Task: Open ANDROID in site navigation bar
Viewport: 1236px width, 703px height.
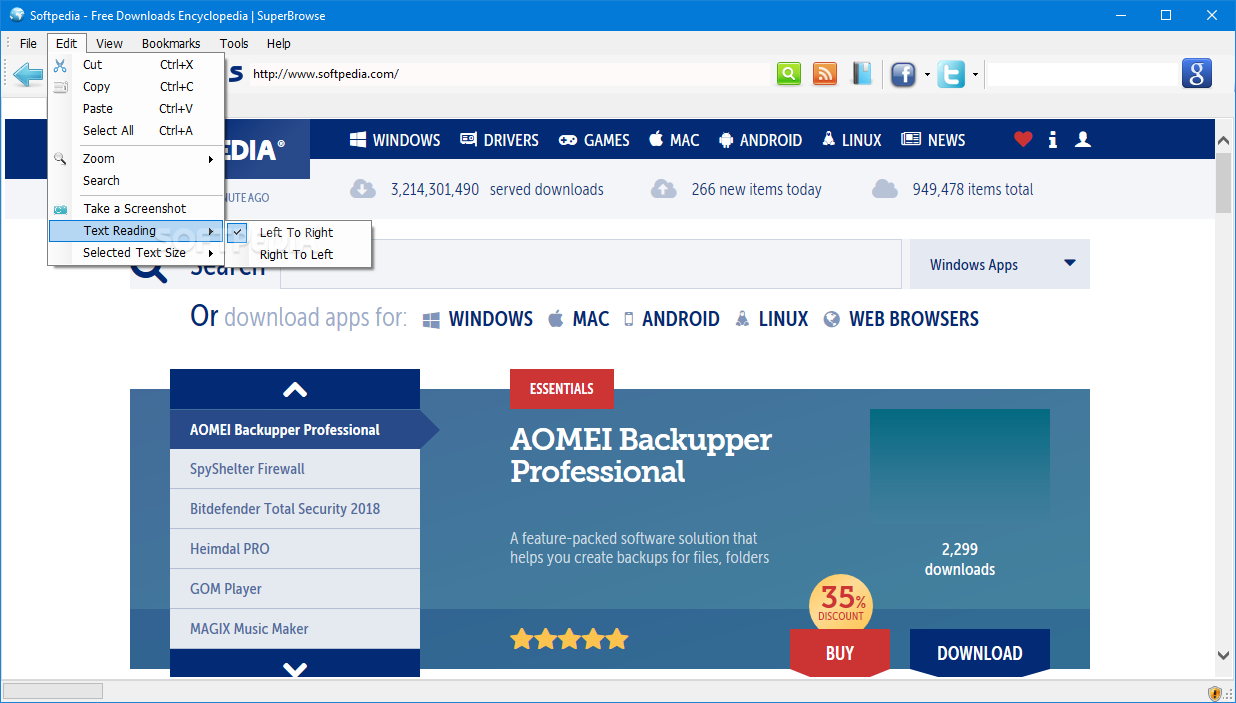Action: coord(760,140)
